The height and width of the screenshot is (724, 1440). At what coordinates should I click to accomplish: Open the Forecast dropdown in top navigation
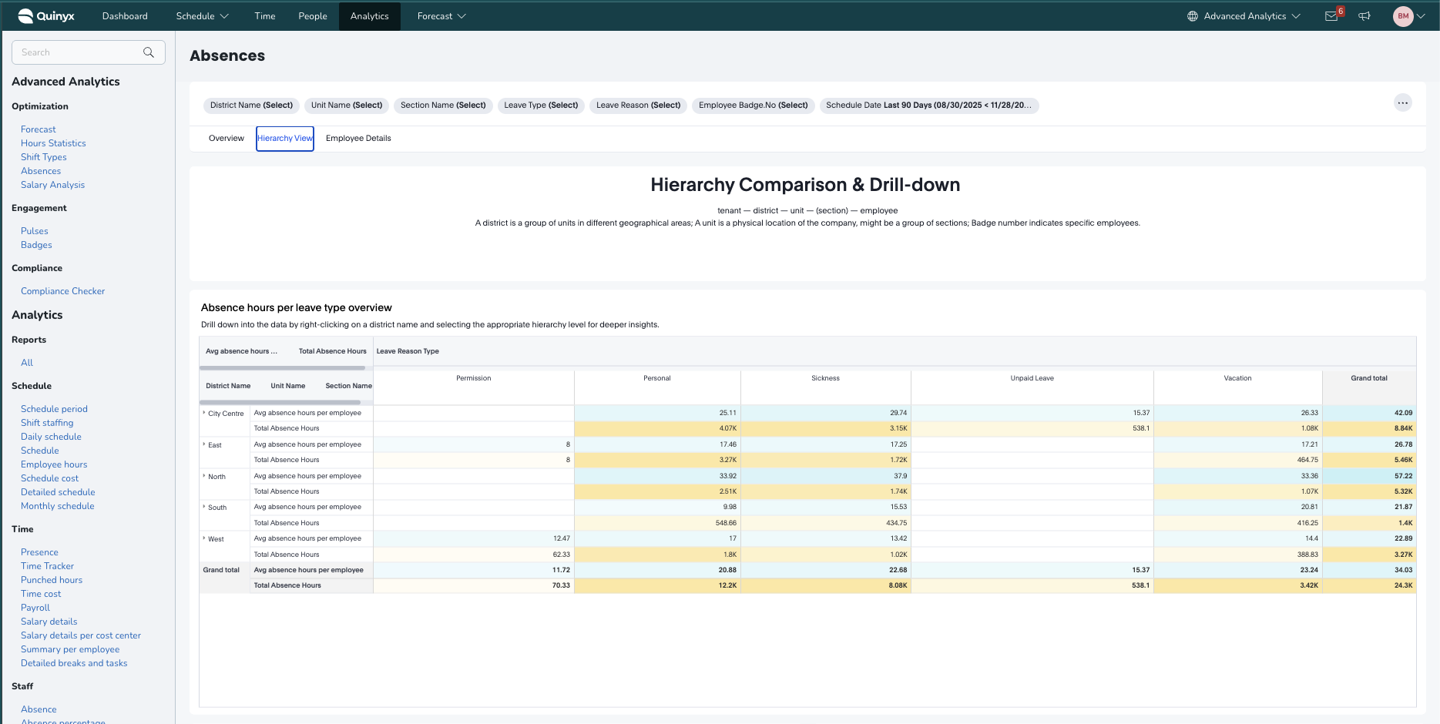click(441, 16)
